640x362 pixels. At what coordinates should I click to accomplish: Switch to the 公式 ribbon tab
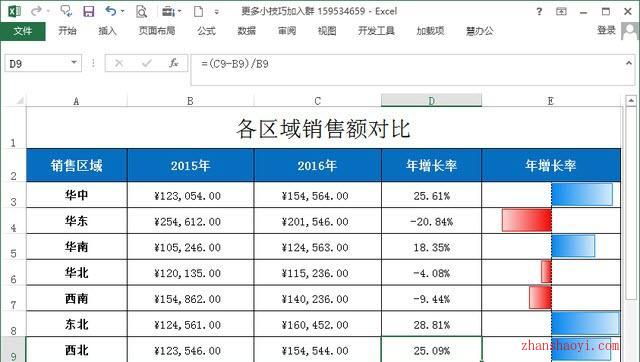[206, 31]
